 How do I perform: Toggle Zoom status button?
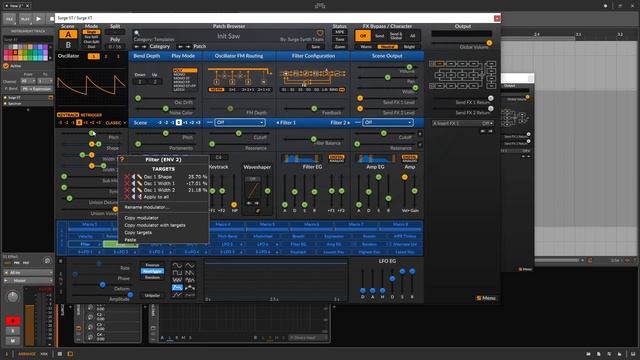click(x=340, y=47)
